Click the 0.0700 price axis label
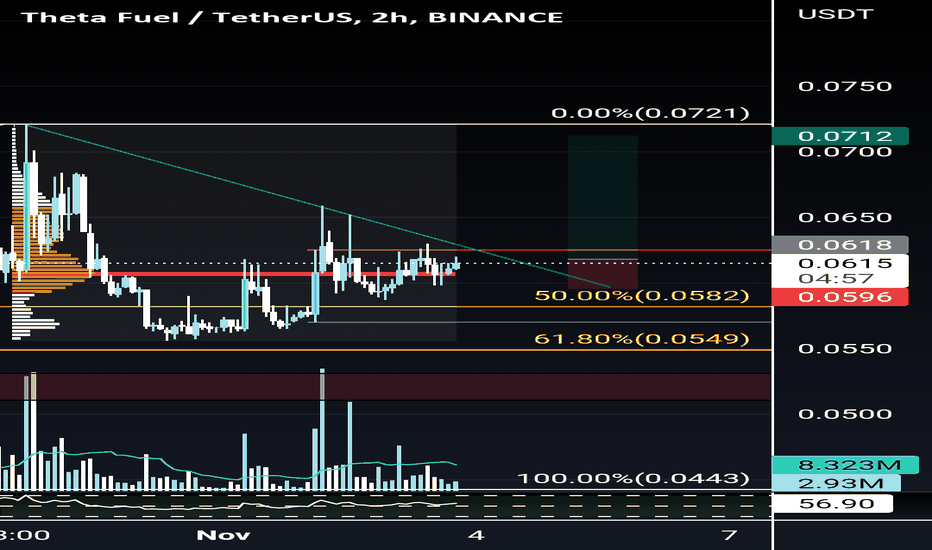 pyautogui.click(x=845, y=152)
